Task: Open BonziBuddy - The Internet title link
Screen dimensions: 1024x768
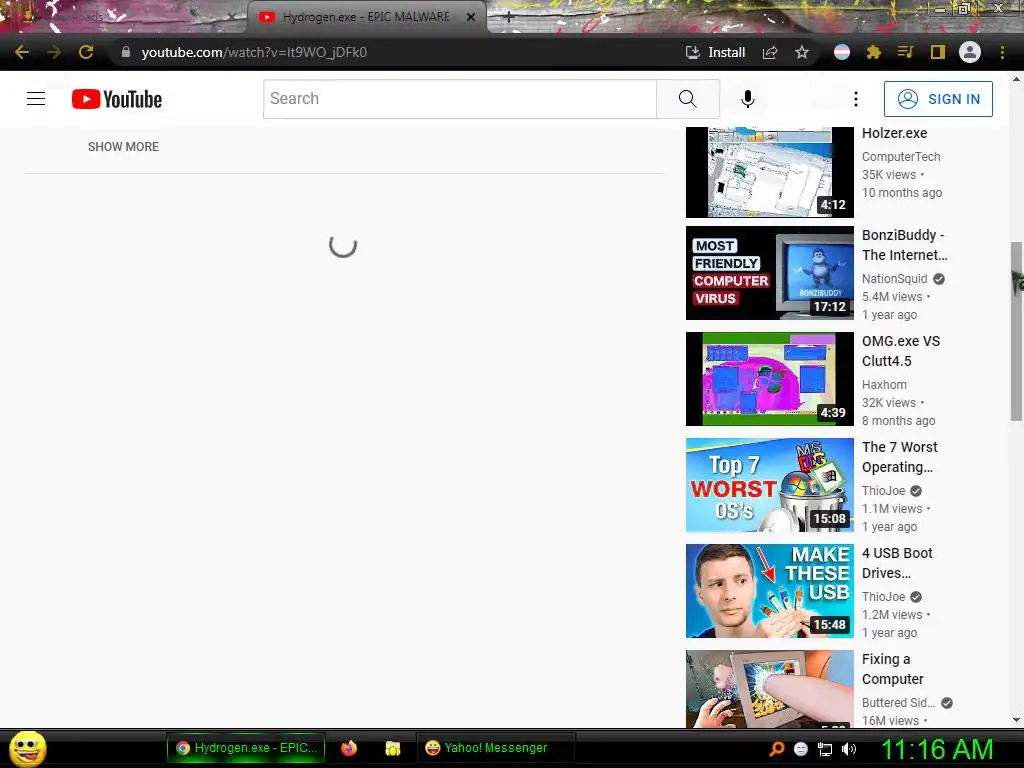Action: pos(904,245)
